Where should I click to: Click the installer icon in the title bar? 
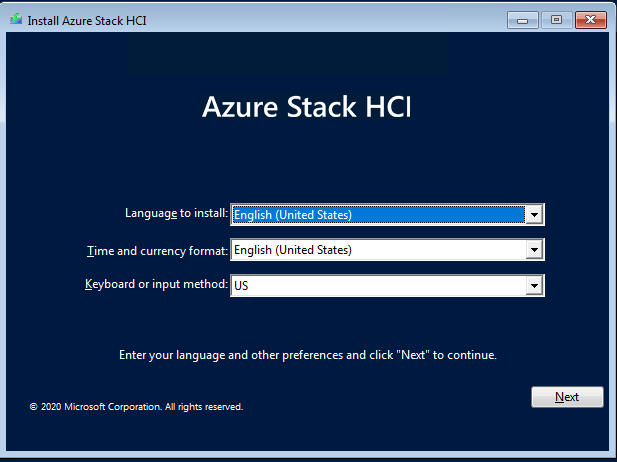16,20
